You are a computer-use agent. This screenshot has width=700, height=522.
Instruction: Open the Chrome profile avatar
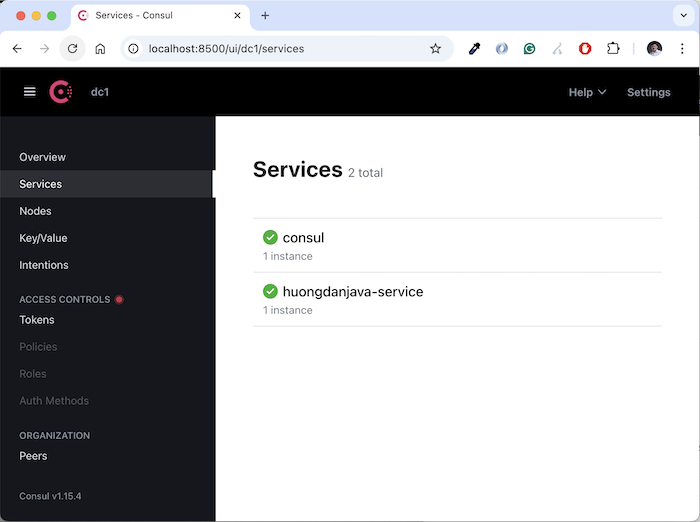[x=654, y=49]
